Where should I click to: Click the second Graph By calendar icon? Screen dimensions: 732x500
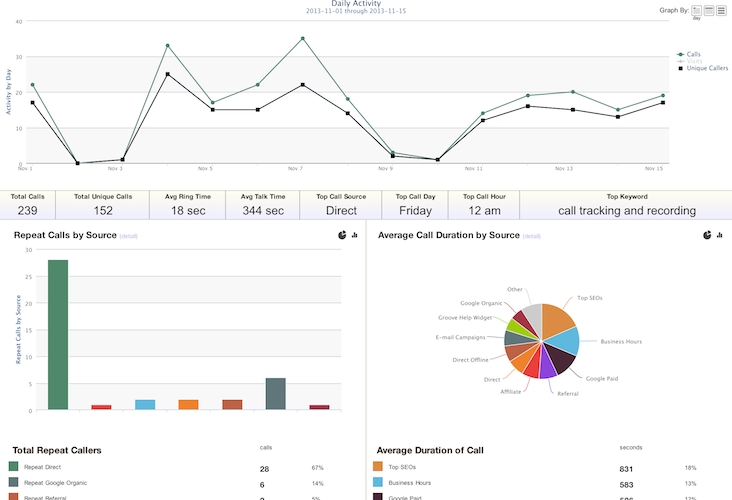(x=709, y=10)
